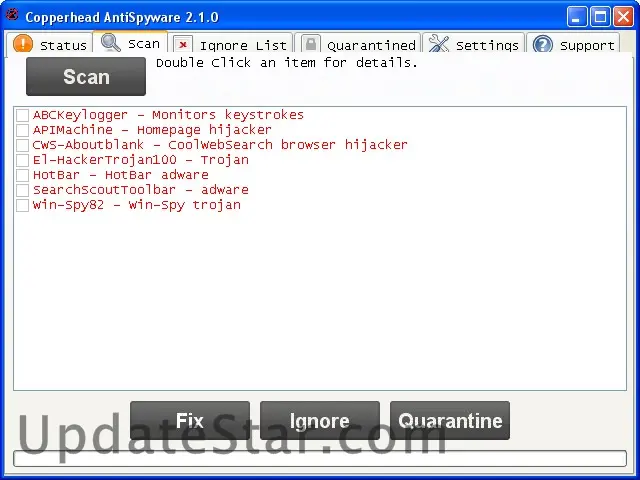Tick the CWS-Aboutblank checkbox
The image size is (640, 480).
(22, 145)
